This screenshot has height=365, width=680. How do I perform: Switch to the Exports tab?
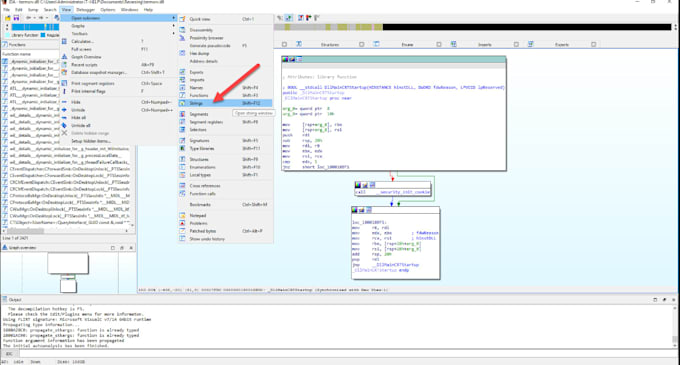pos(562,44)
